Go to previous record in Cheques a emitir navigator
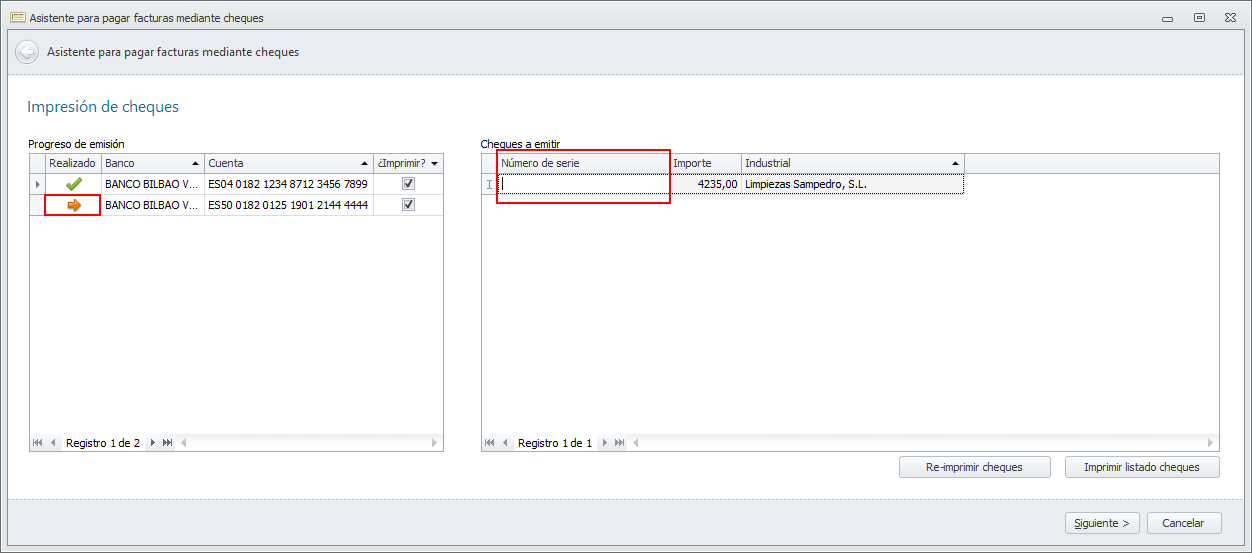1252x553 pixels. [505, 442]
